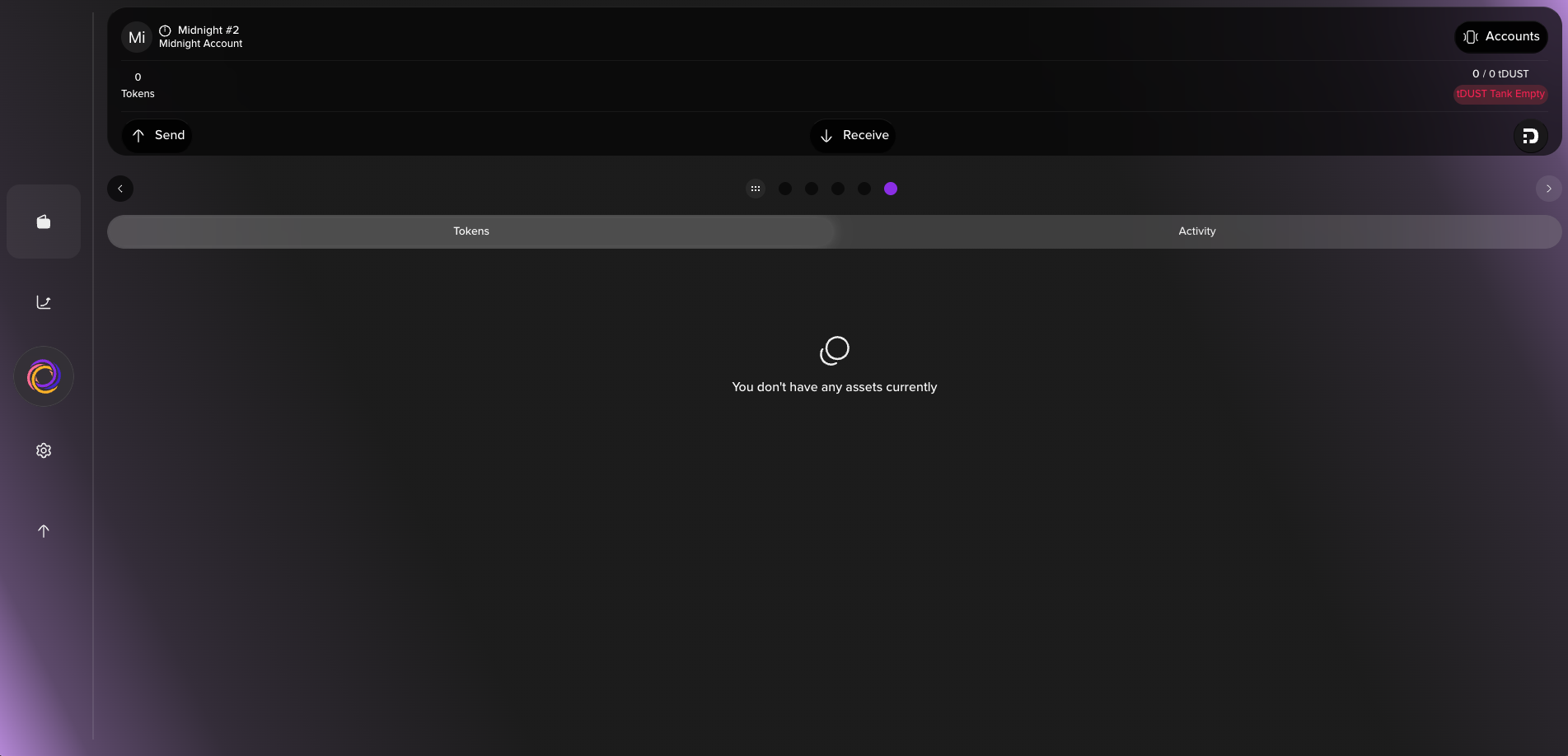This screenshot has width=1568, height=756.
Task: Click the 0 / 0 tDUST balance
Action: 1500,74
